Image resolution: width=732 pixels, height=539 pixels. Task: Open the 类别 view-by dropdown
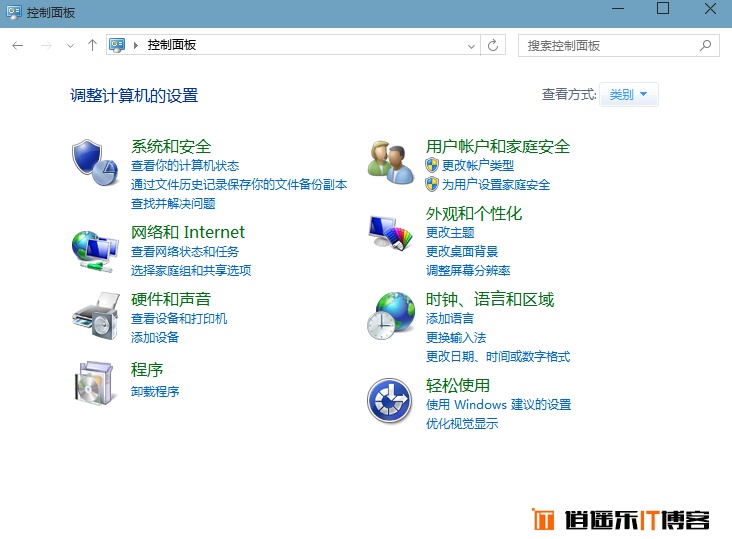628,95
